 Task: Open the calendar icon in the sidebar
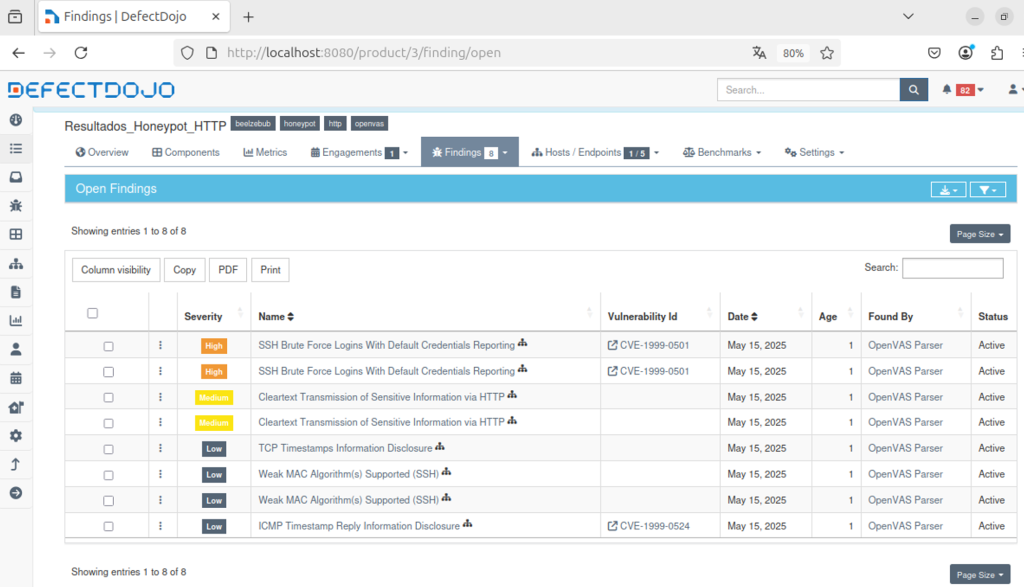15,379
